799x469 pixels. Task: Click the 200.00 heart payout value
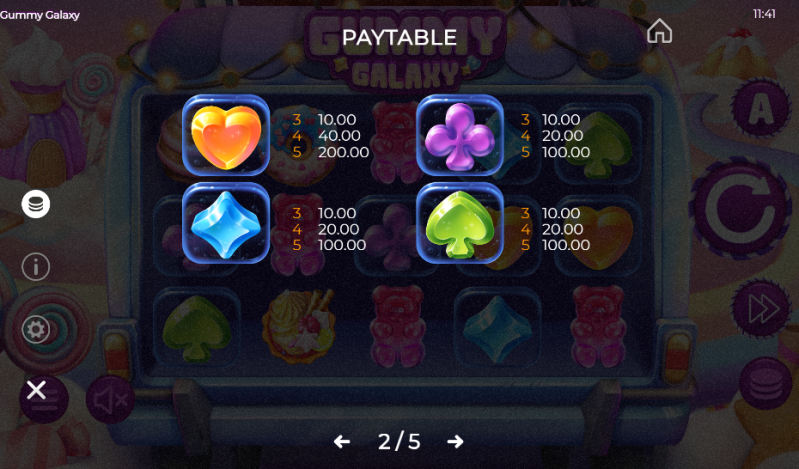click(x=343, y=152)
